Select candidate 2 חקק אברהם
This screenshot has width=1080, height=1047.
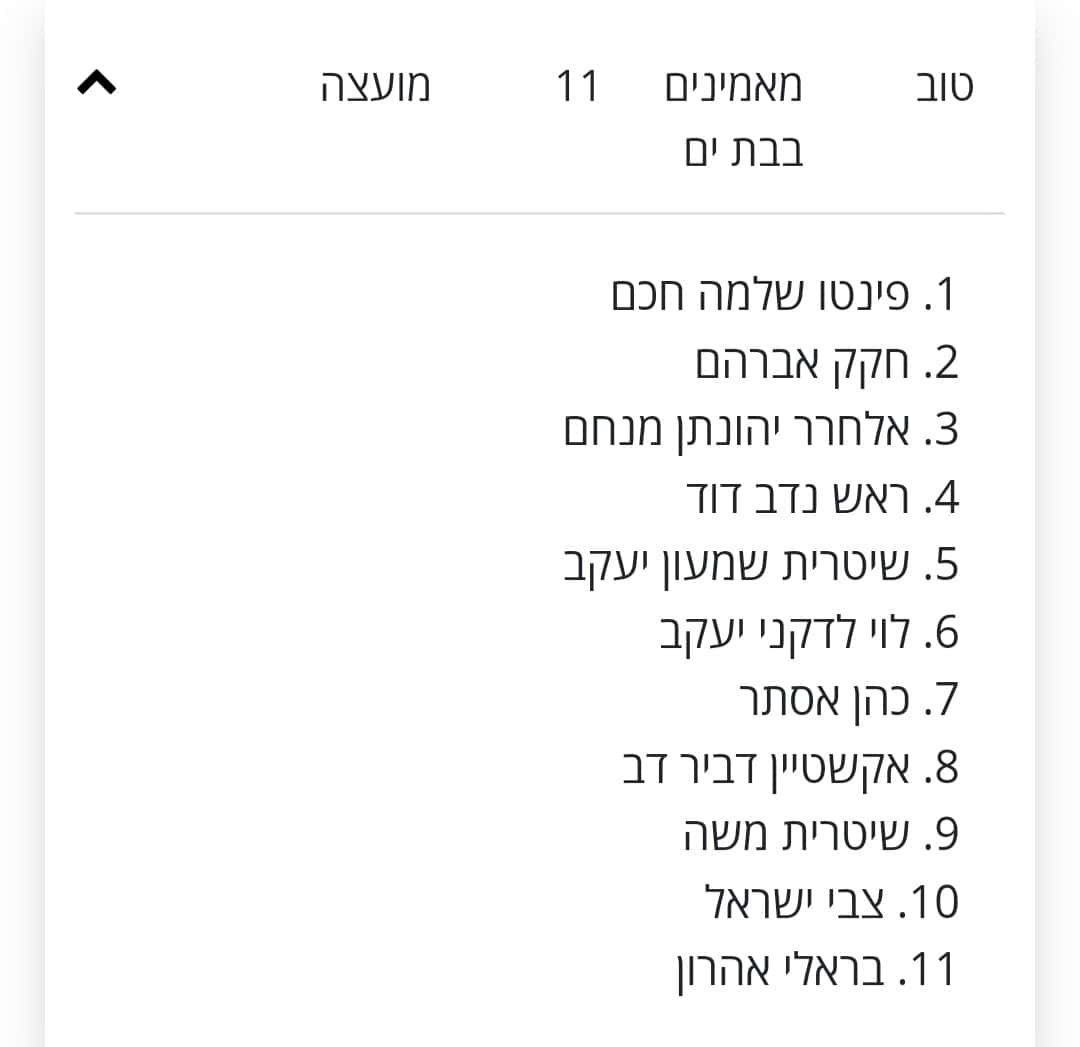[x=826, y=363]
